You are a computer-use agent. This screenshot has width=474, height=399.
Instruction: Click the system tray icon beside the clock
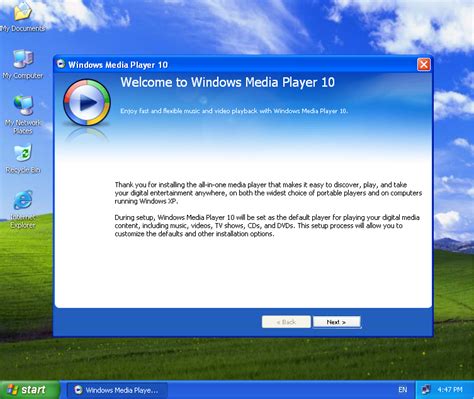[426, 389]
